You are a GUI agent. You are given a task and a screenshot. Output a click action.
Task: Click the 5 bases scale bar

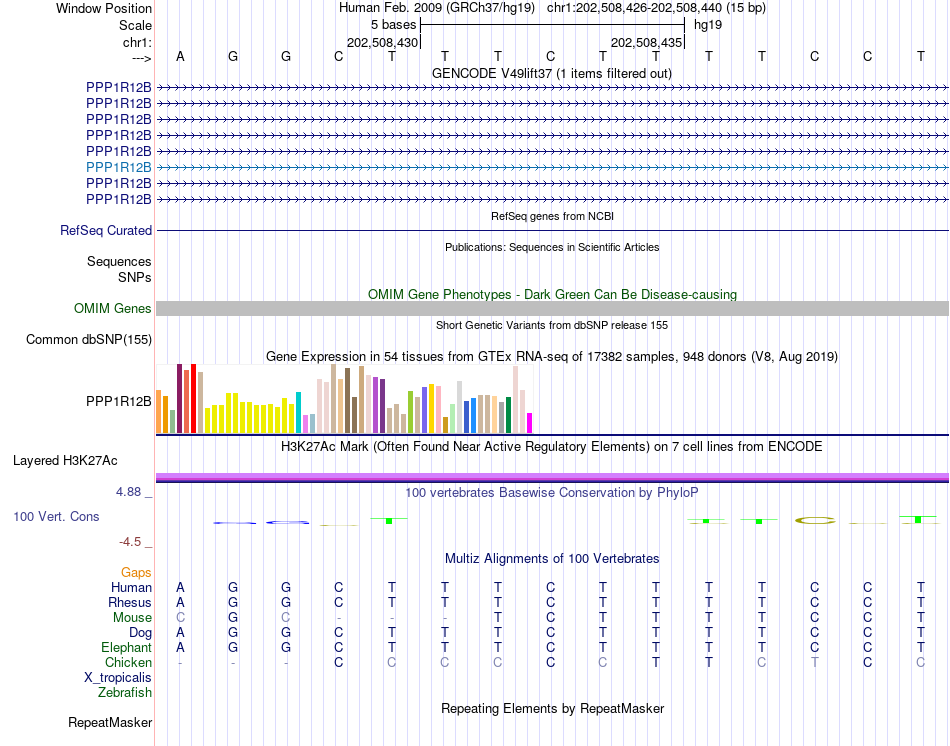(552, 25)
